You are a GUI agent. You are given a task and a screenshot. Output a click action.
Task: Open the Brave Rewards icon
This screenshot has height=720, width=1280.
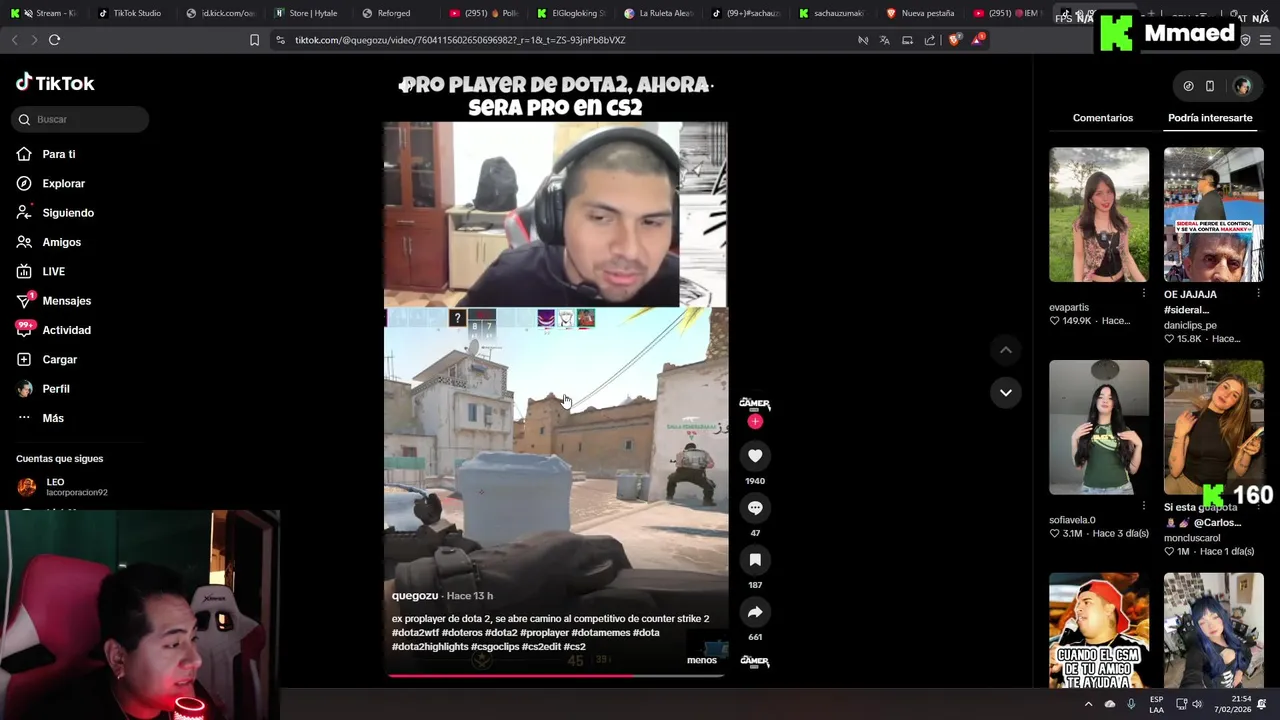[977, 40]
